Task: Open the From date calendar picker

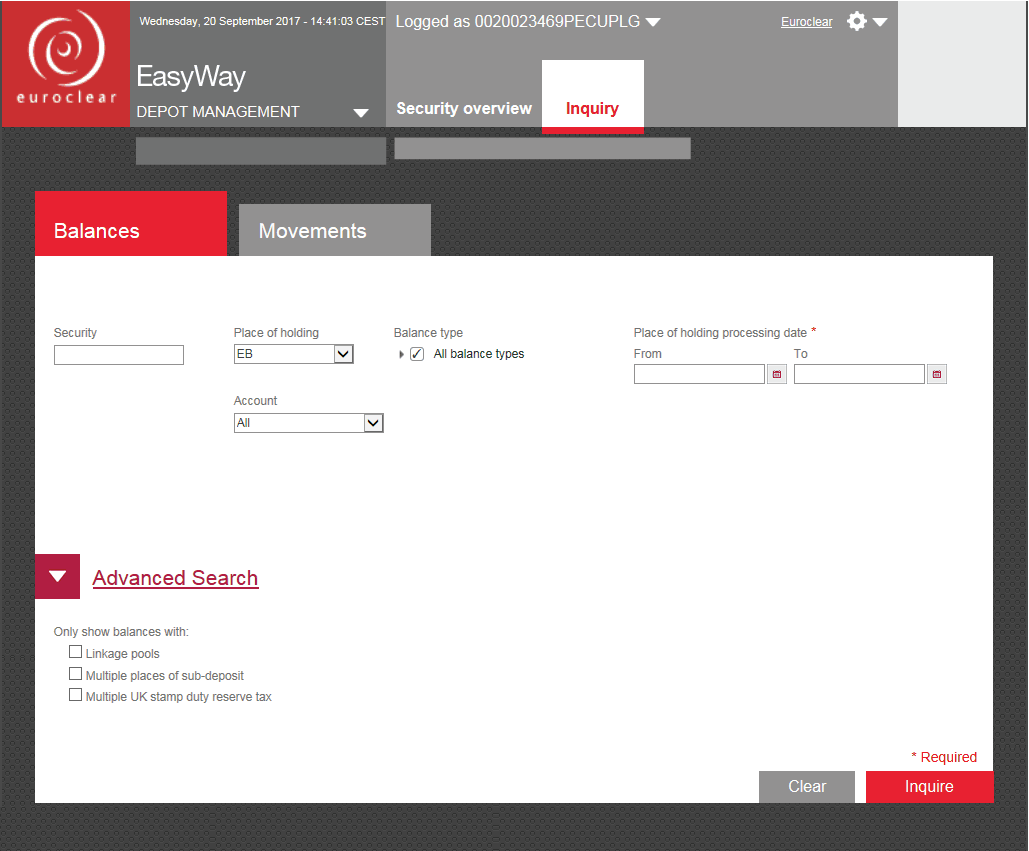Action: (777, 374)
